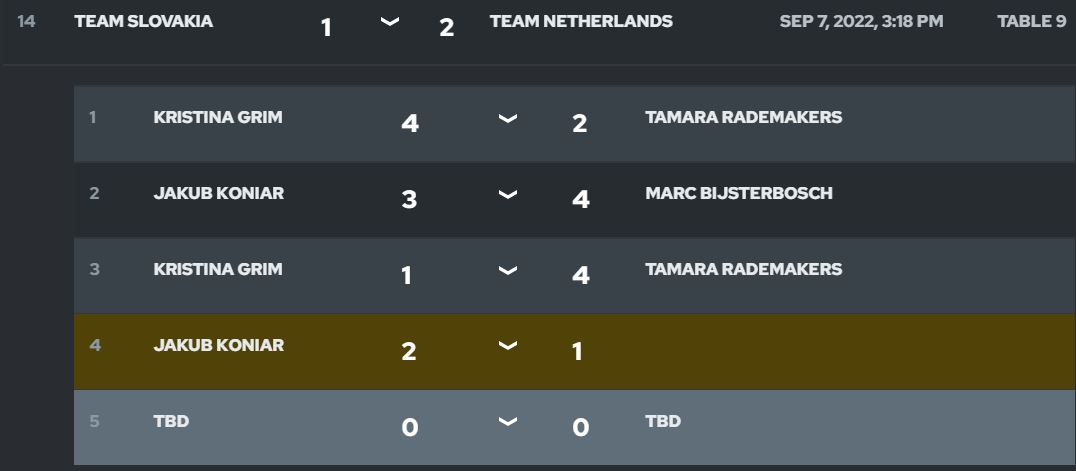Viewport: 1076px width, 471px height.
Task: Select Tamara Rademakers in match 3
Action: click(x=743, y=269)
